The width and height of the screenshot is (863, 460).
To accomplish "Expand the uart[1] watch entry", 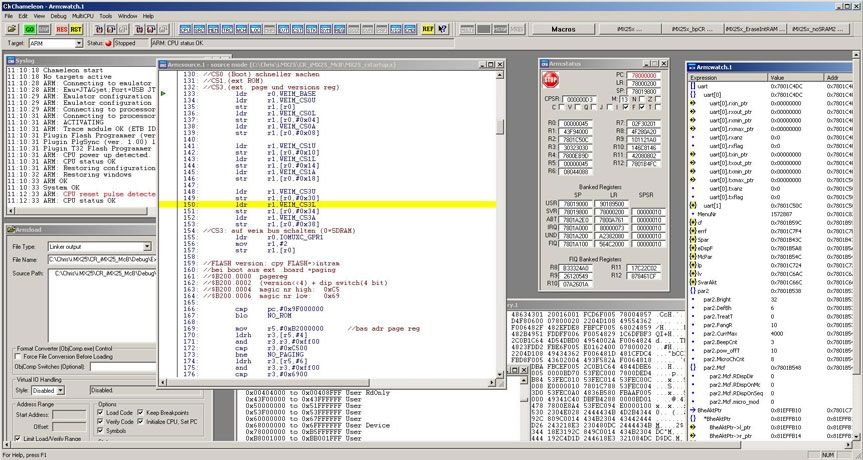I will [692, 205].
